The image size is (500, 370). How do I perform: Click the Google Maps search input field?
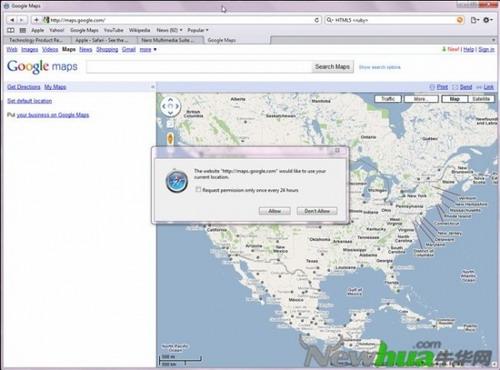click(x=199, y=67)
